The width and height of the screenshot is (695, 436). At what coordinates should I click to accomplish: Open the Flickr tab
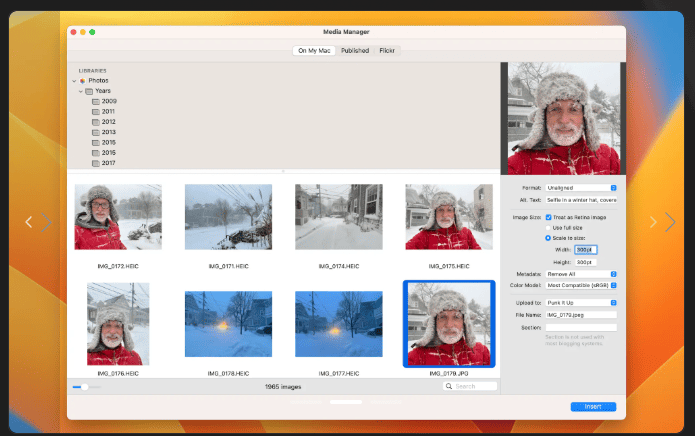(x=387, y=51)
